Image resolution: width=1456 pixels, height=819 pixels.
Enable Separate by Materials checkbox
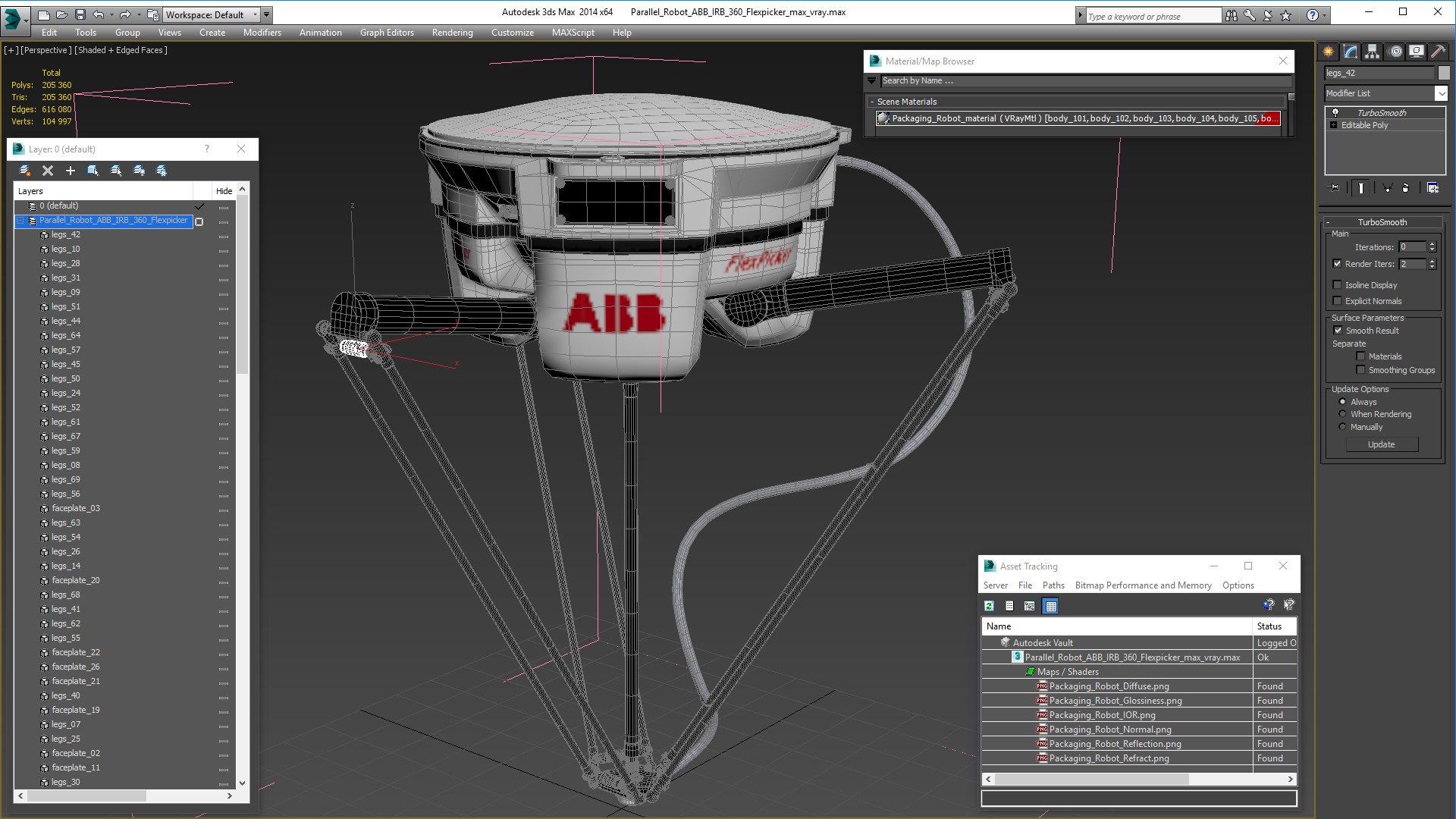tap(1360, 356)
